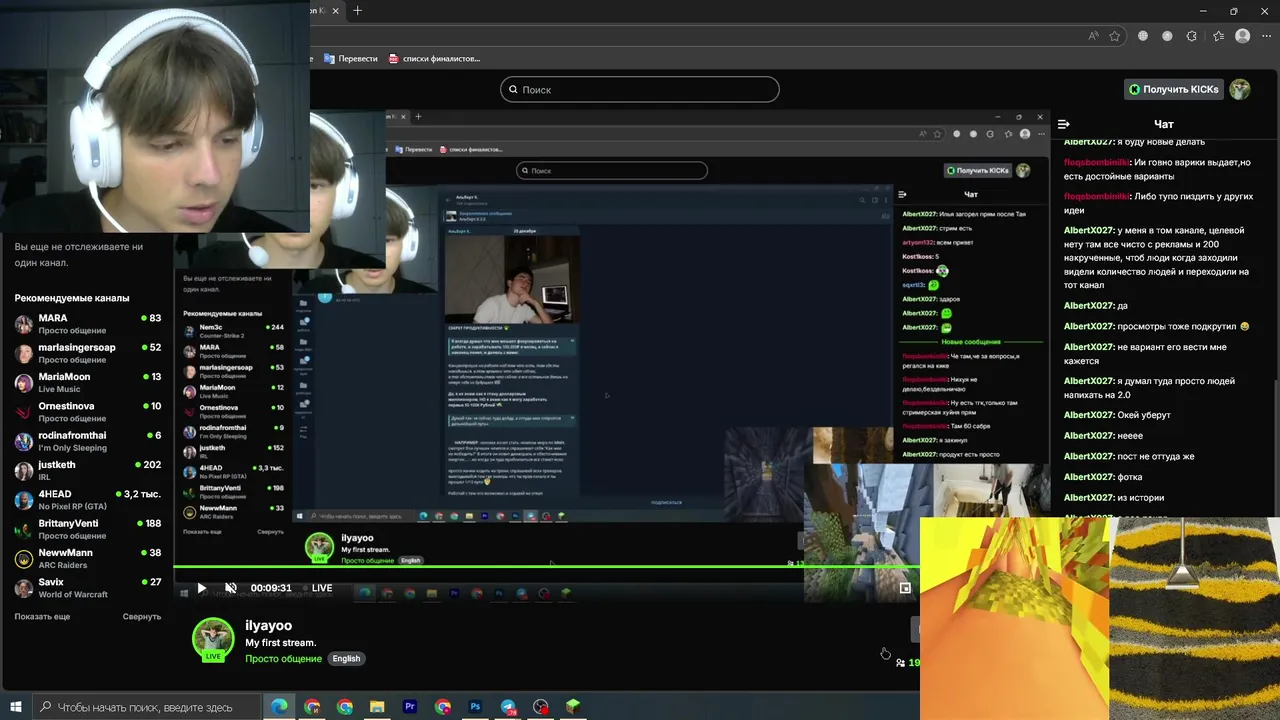Close the current browser tab
This screenshot has width=1280, height=720.
coord(335,11)
